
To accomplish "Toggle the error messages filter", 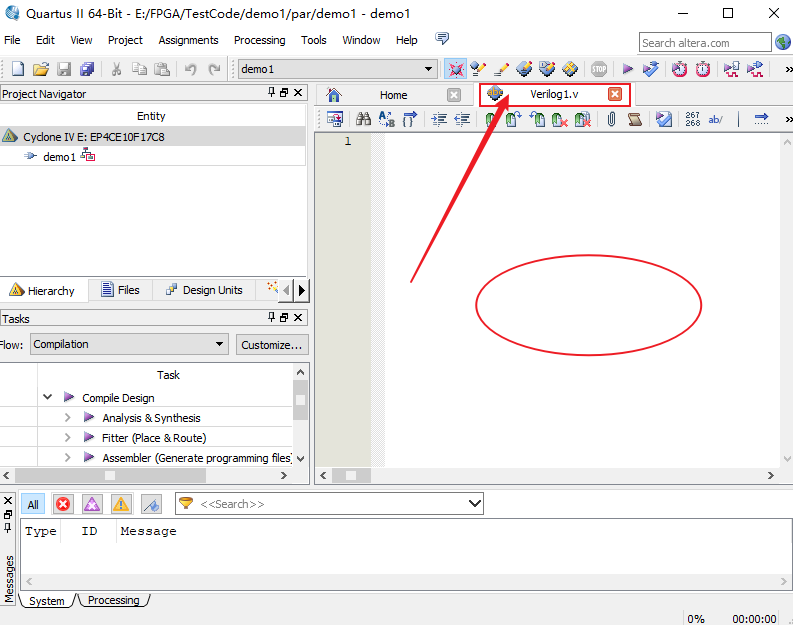I will tap(63, 505).
